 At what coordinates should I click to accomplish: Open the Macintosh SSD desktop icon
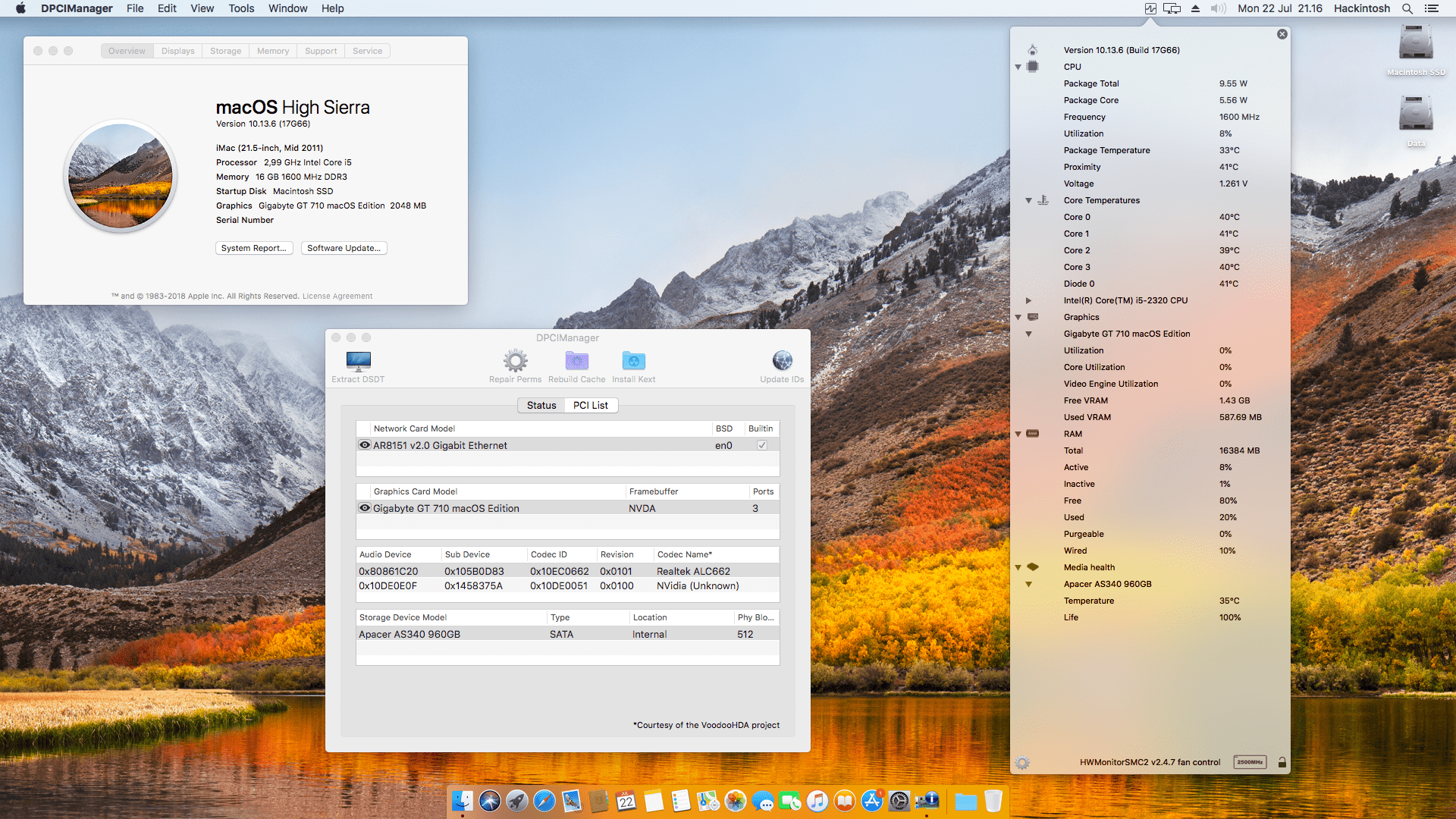pyautogui.click(x=1415, y=45)
